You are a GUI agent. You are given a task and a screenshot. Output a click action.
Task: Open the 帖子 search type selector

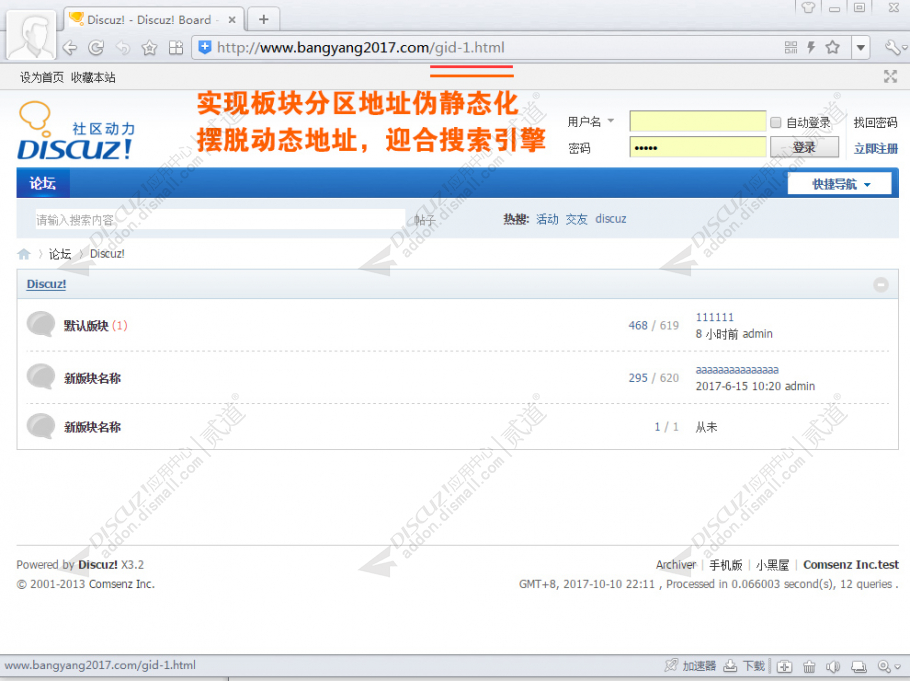[x=425, y=219]
